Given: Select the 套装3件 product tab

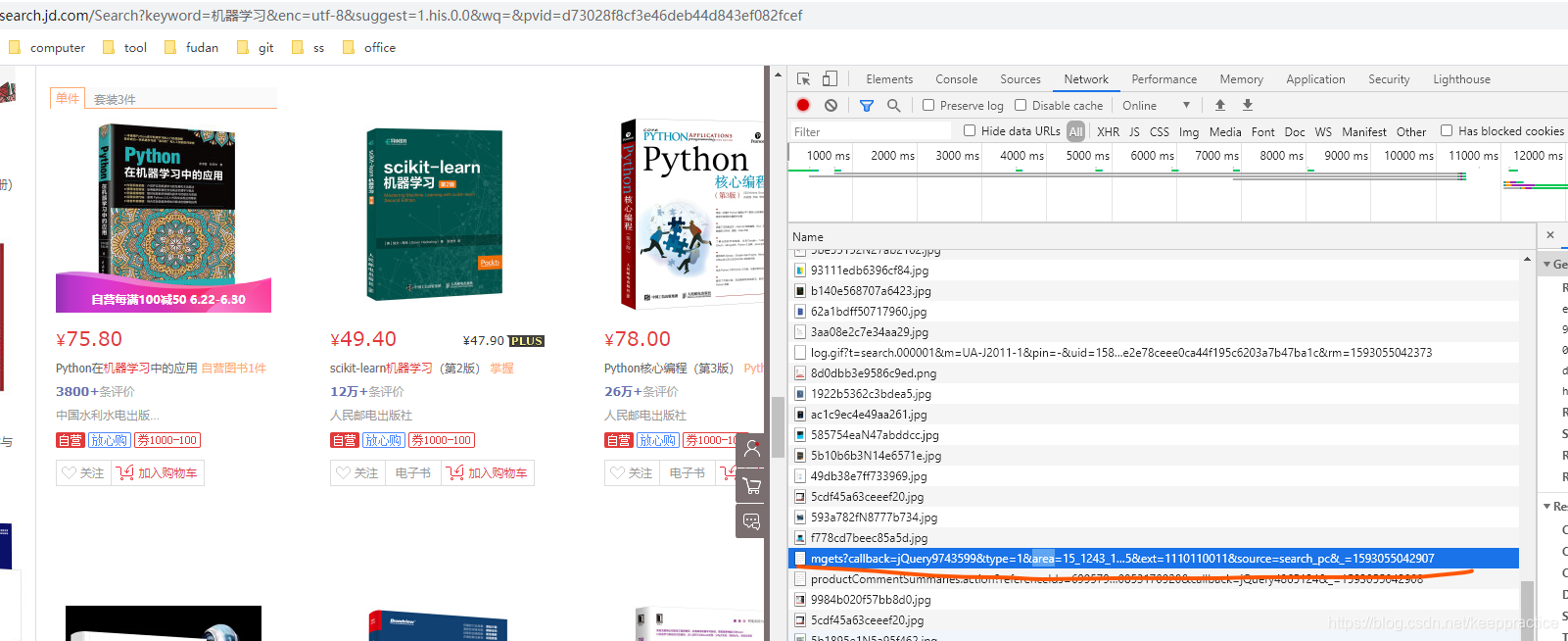Looking at the screenshot, I should click(115, 99).
